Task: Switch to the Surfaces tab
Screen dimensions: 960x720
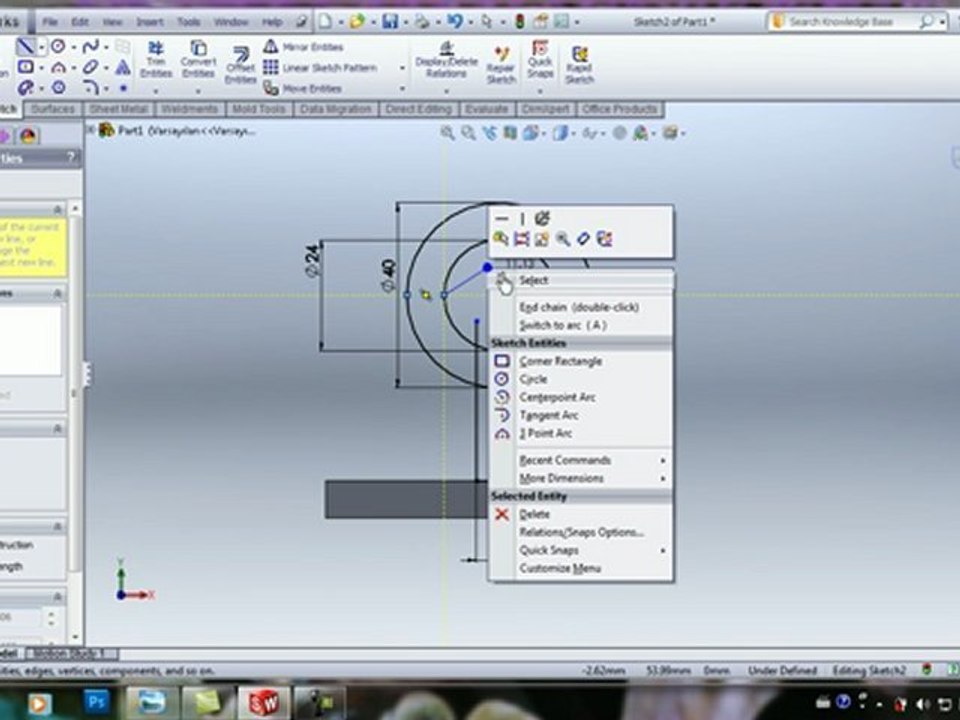Action: click(x=53, y=110)
